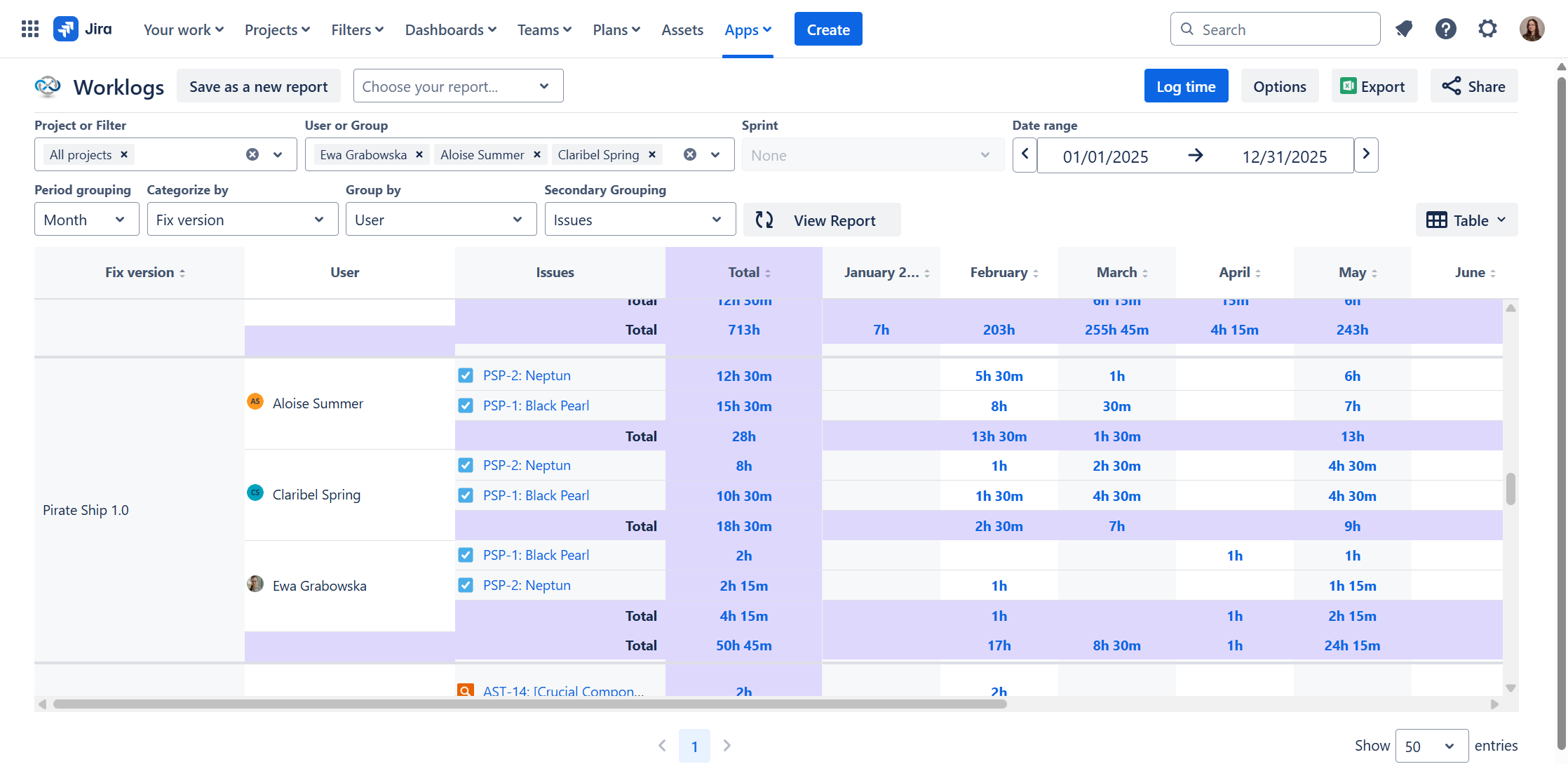
Task: Click start date 01/01/2025
Action: point(1106,156)
